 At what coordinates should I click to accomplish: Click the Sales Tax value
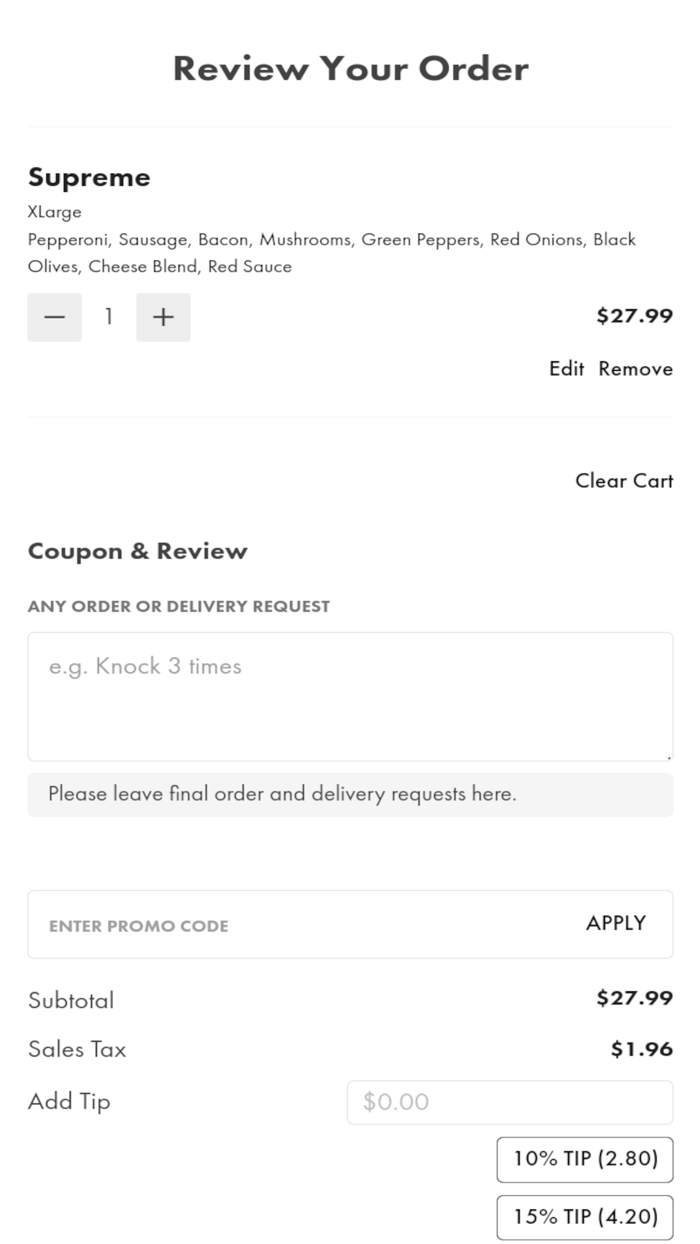(x=641, y=1048)
